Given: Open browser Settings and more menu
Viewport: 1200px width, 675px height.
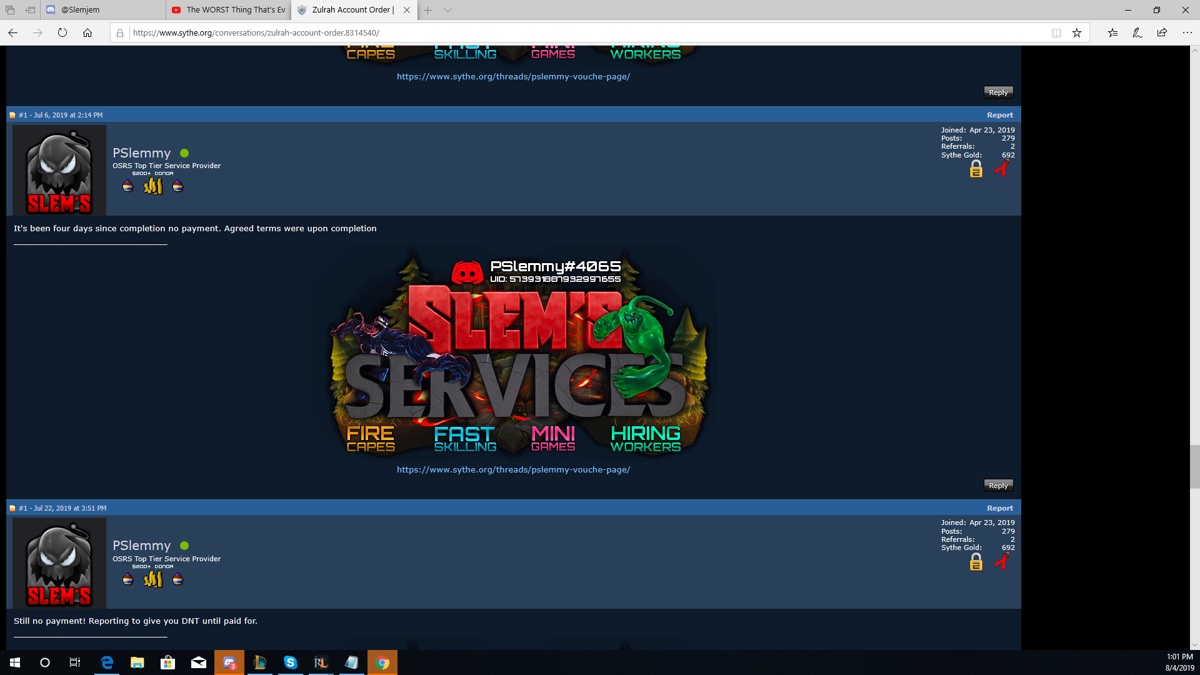Looking at the screenshot, I should click(x=1187, y=33).
